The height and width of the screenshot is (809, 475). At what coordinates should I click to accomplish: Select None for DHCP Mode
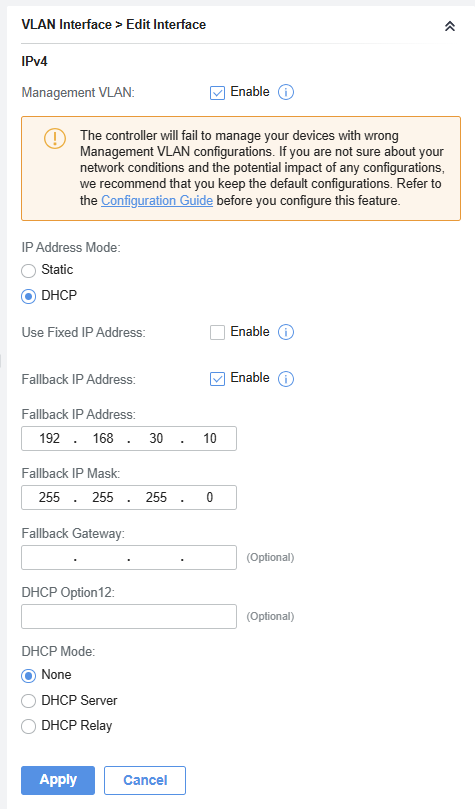click(28, 675)
